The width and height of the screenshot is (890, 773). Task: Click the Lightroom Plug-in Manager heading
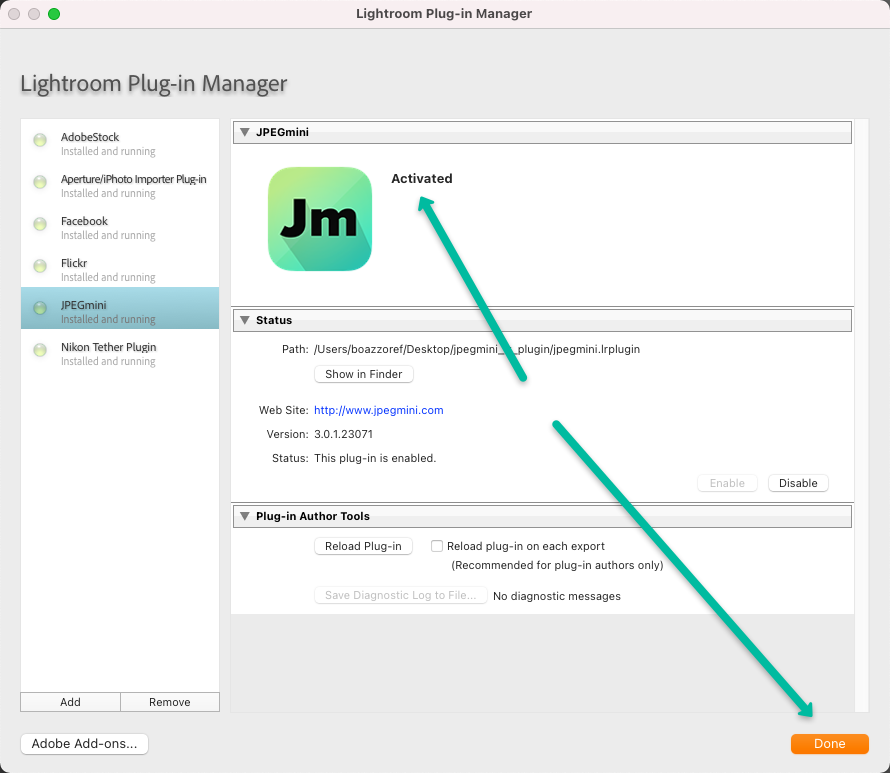pos(154,83)
